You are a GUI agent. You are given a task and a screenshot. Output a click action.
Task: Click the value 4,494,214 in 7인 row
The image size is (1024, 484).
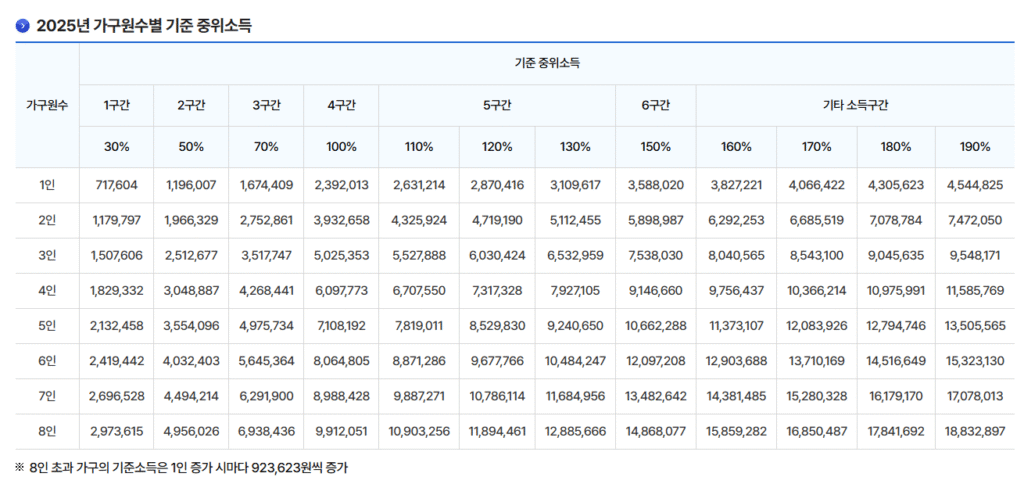pos(191,396)
